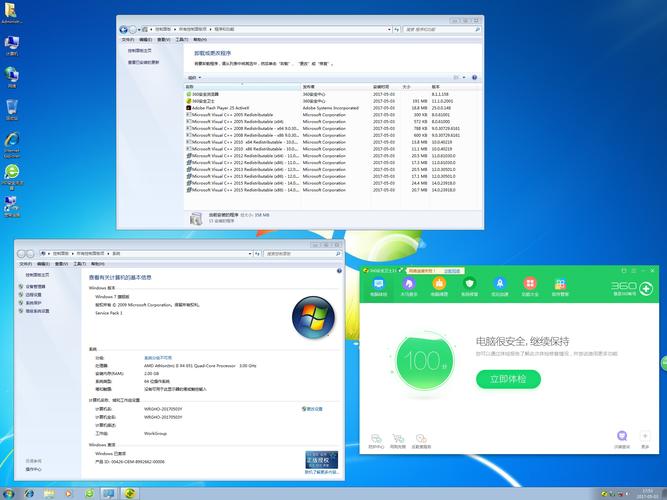Click the 帮助(H) menu in Programs window
Screen dimensions: 667x500
click(200, 40)
